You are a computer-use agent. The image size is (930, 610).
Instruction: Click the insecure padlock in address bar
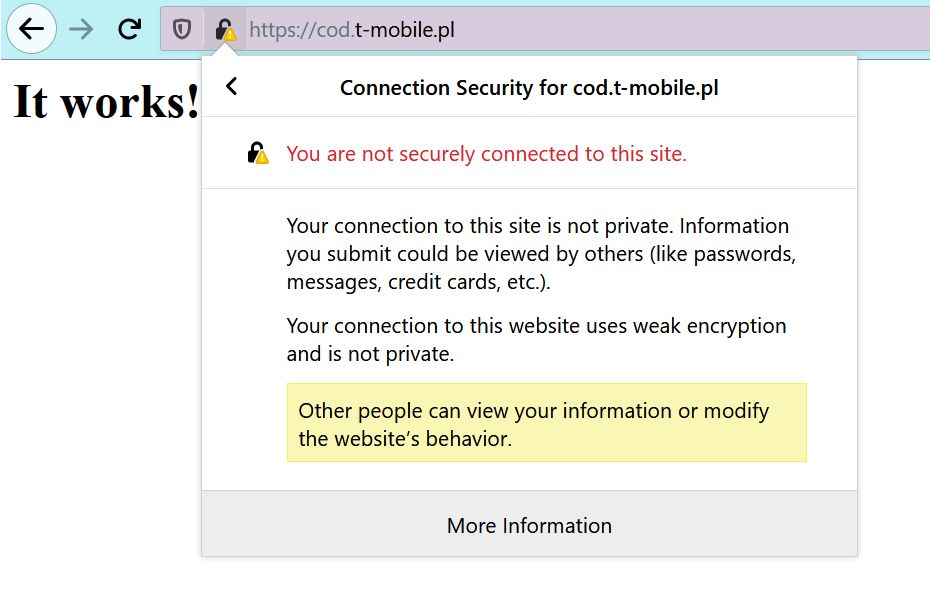coord(225,30)
